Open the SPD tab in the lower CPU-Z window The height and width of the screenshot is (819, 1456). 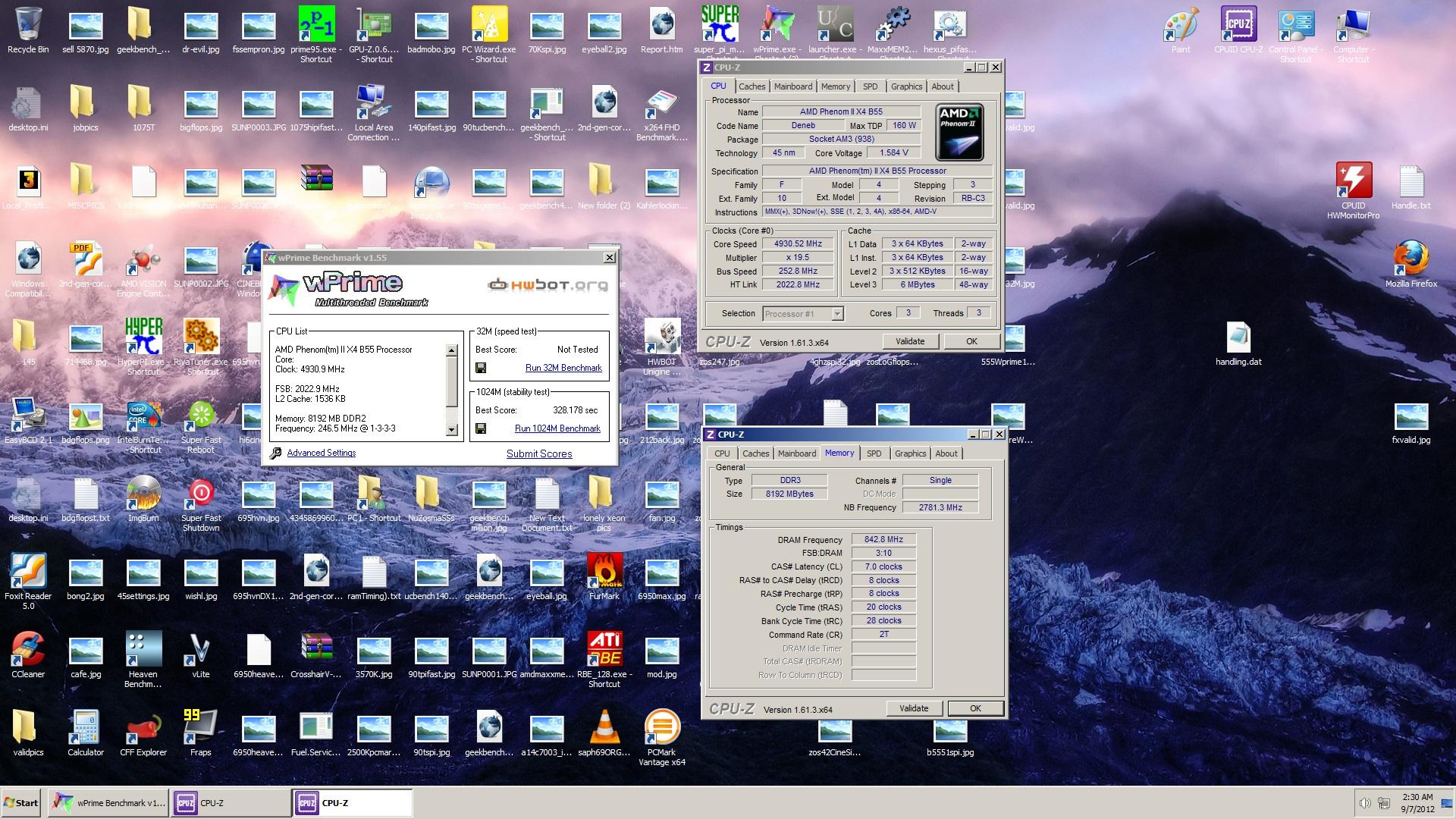(874, 453)
